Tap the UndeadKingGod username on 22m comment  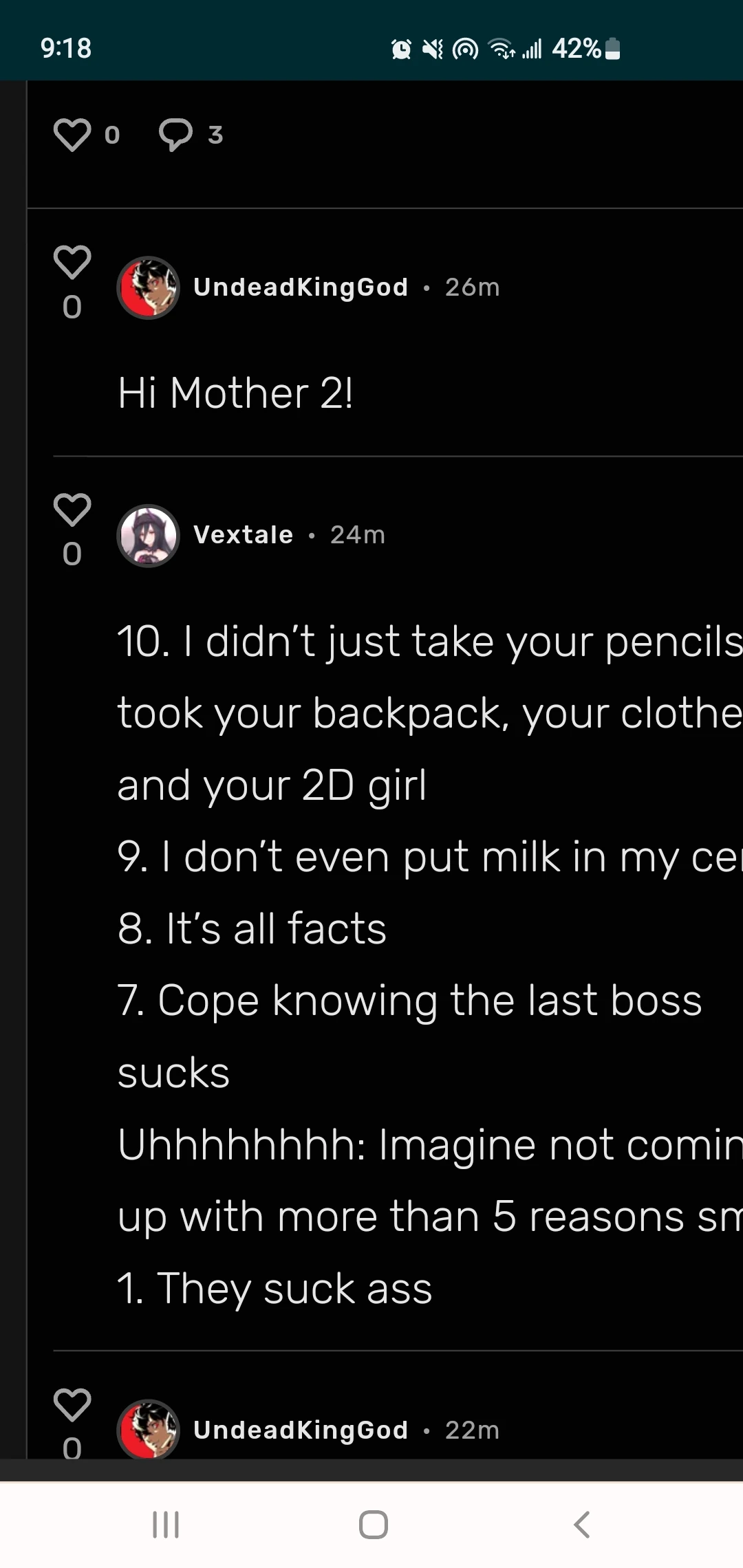(x=301, y=1430)
